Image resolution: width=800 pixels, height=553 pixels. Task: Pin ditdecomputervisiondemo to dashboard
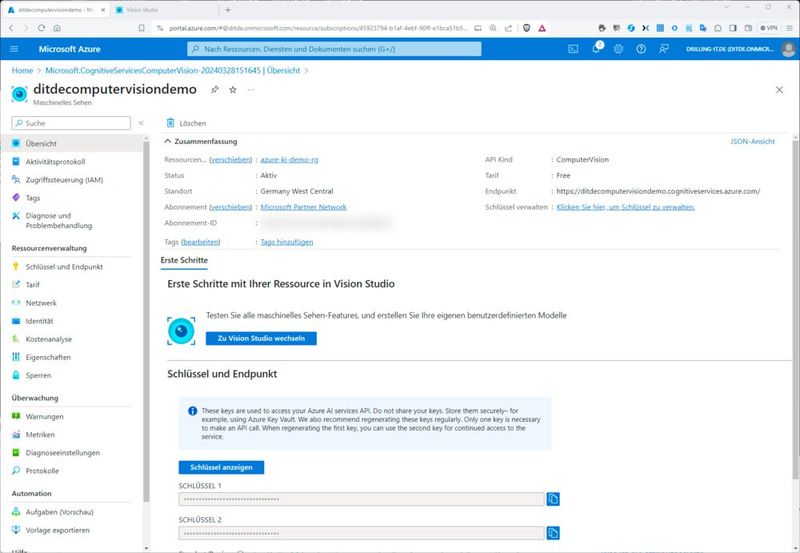215,90
